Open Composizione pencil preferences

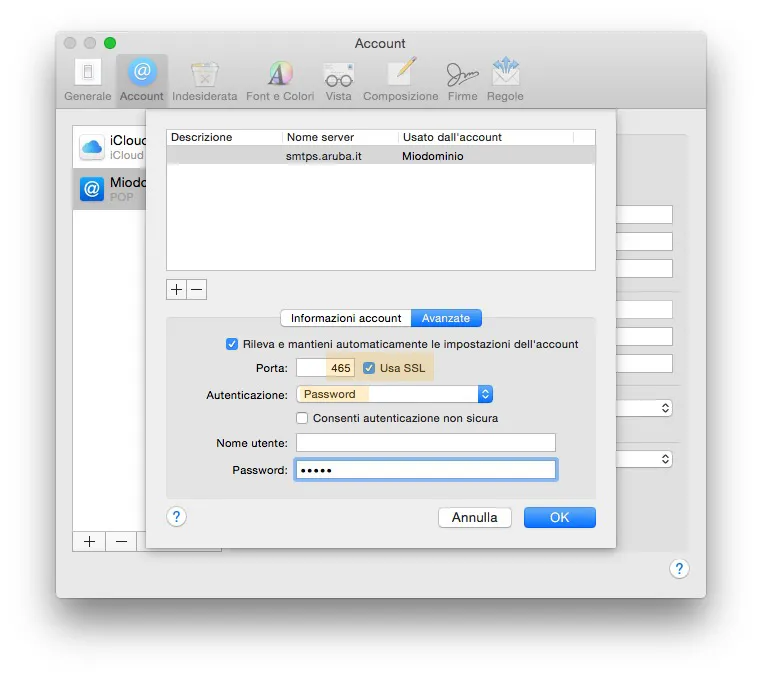click(400, 79)
